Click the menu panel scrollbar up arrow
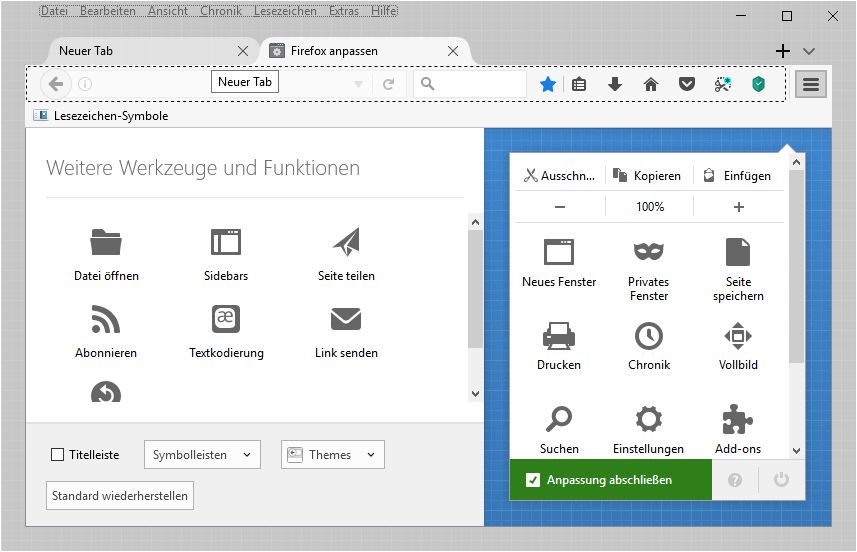Image resolution: width=857 pixels, height=552 pixels. [x=796, y=162]
